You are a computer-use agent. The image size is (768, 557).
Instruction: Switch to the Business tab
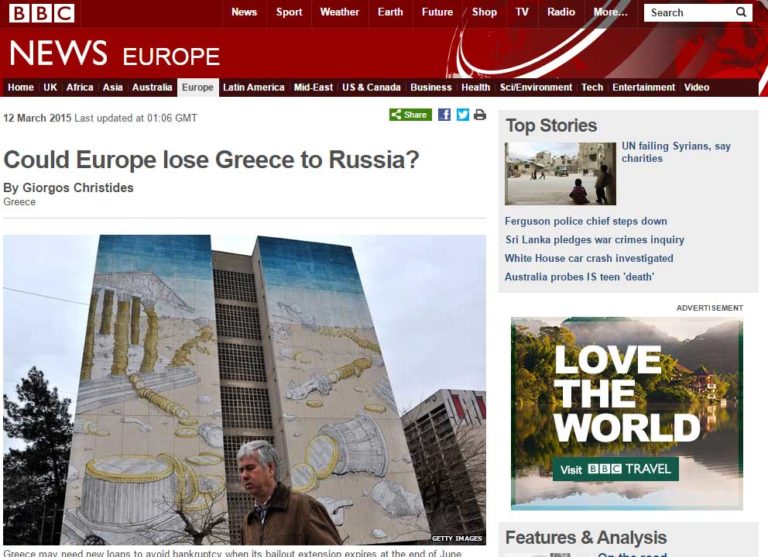[x=431, y=88]
